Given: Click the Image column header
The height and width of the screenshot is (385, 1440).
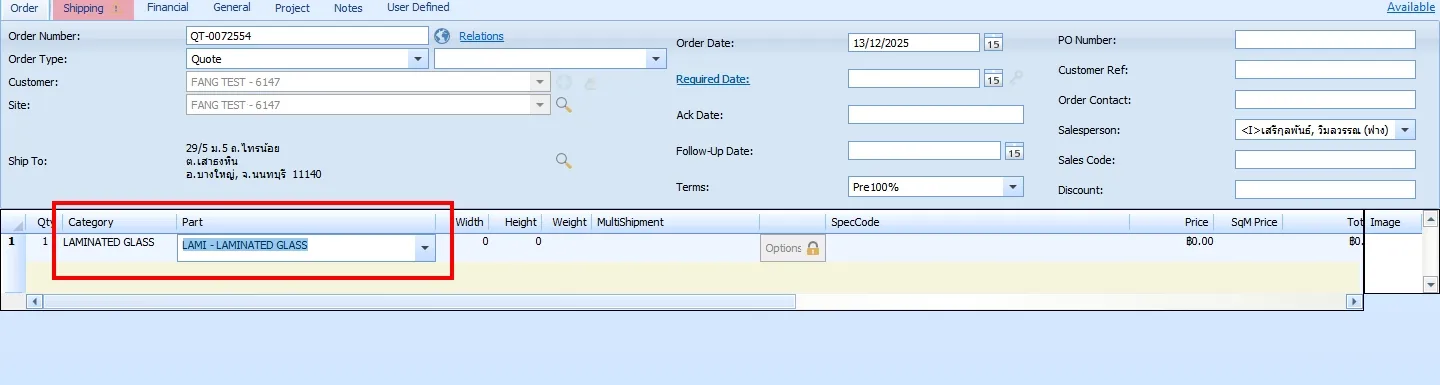Looking at the screenshot, I should tap(1393, 222).
